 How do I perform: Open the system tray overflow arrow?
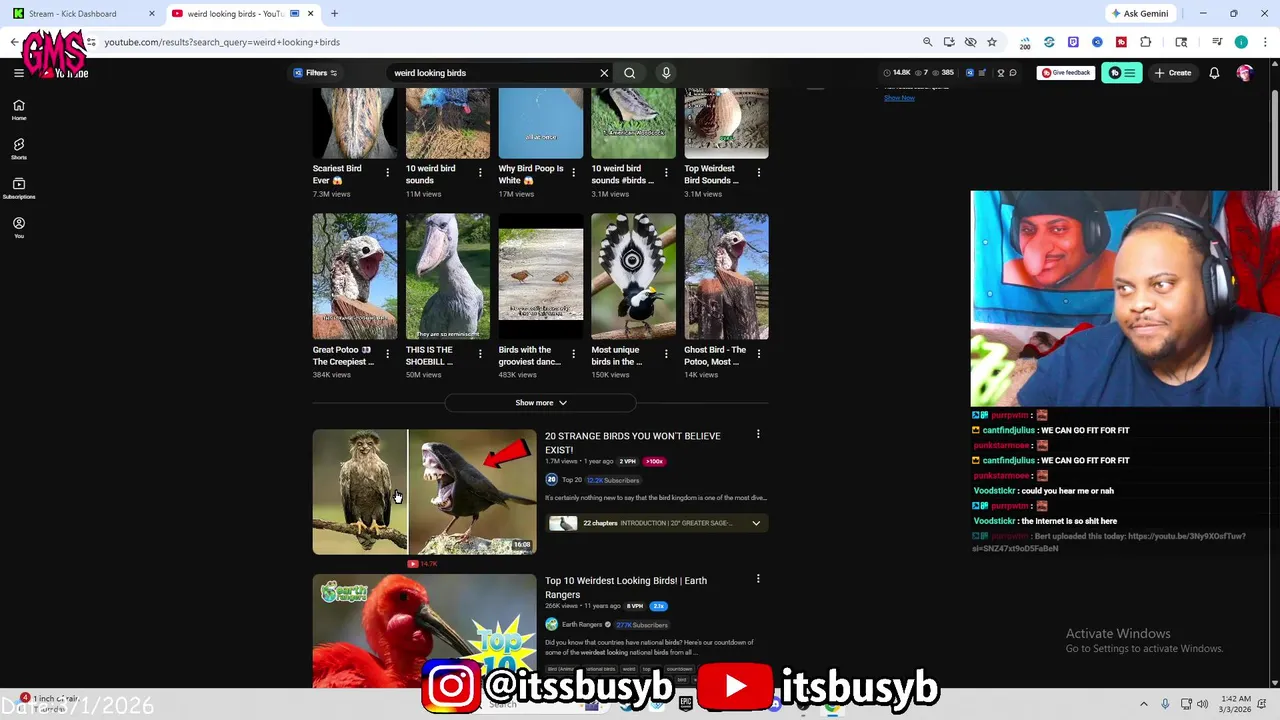pyautogui.click(x=1144, y=704)
